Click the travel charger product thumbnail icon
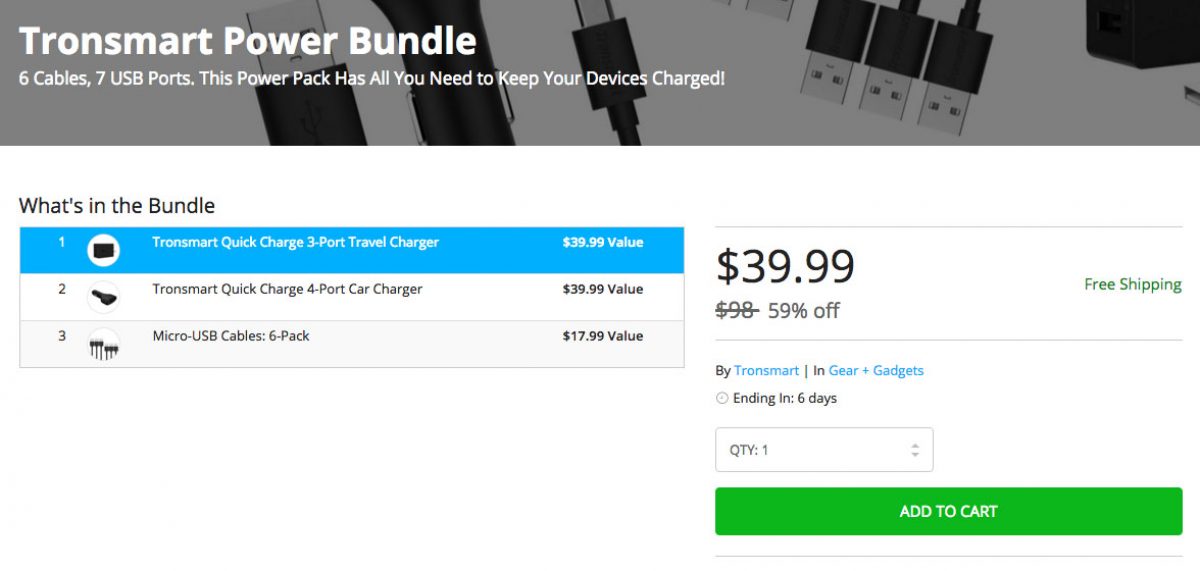Screen dimensions: 1200x571 (103, 250)
